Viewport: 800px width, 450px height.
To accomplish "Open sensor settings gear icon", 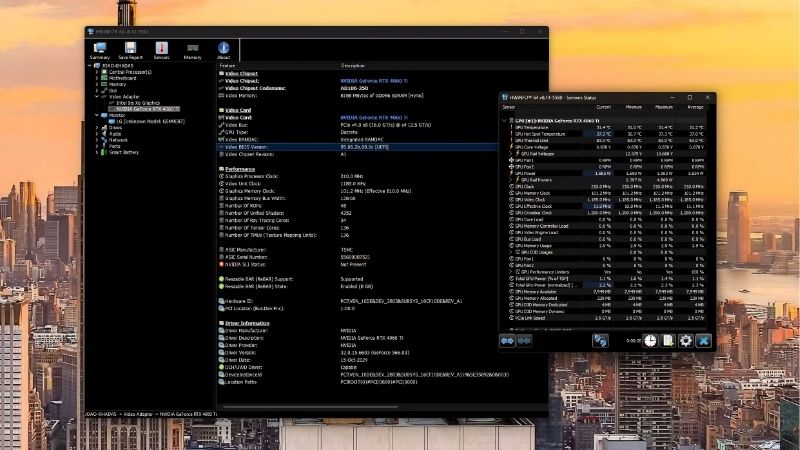I will pyautogui.click(x=686, y=341).
